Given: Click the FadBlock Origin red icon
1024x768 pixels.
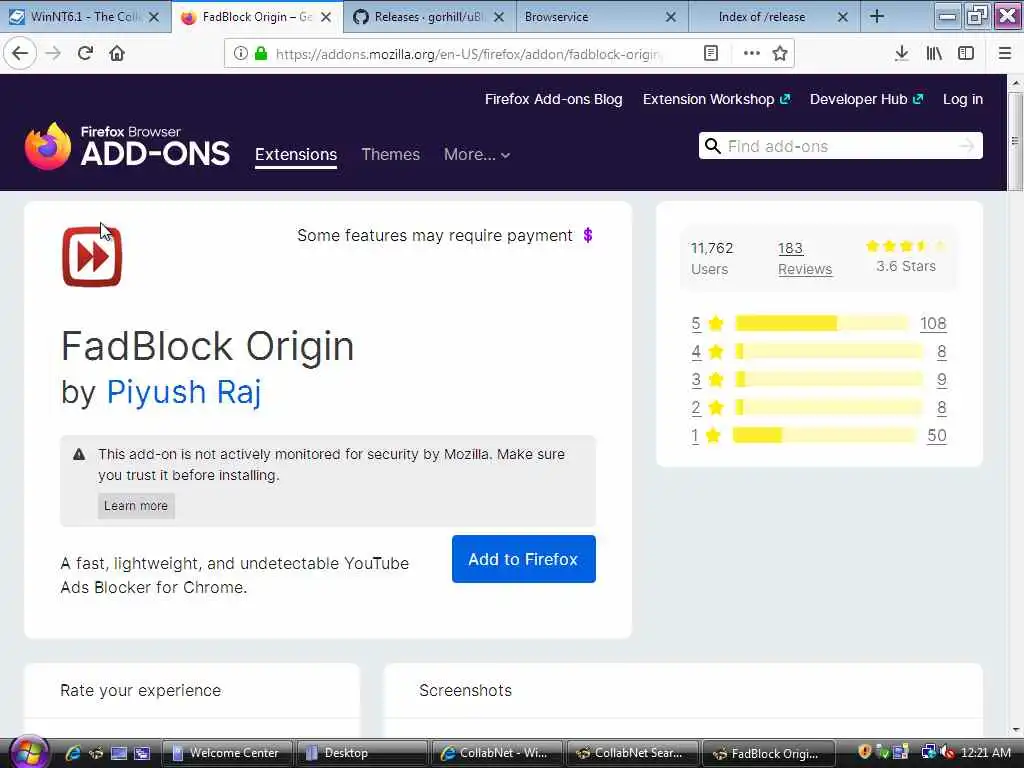Looking at the screenshot, I should (x=92, y=256).
